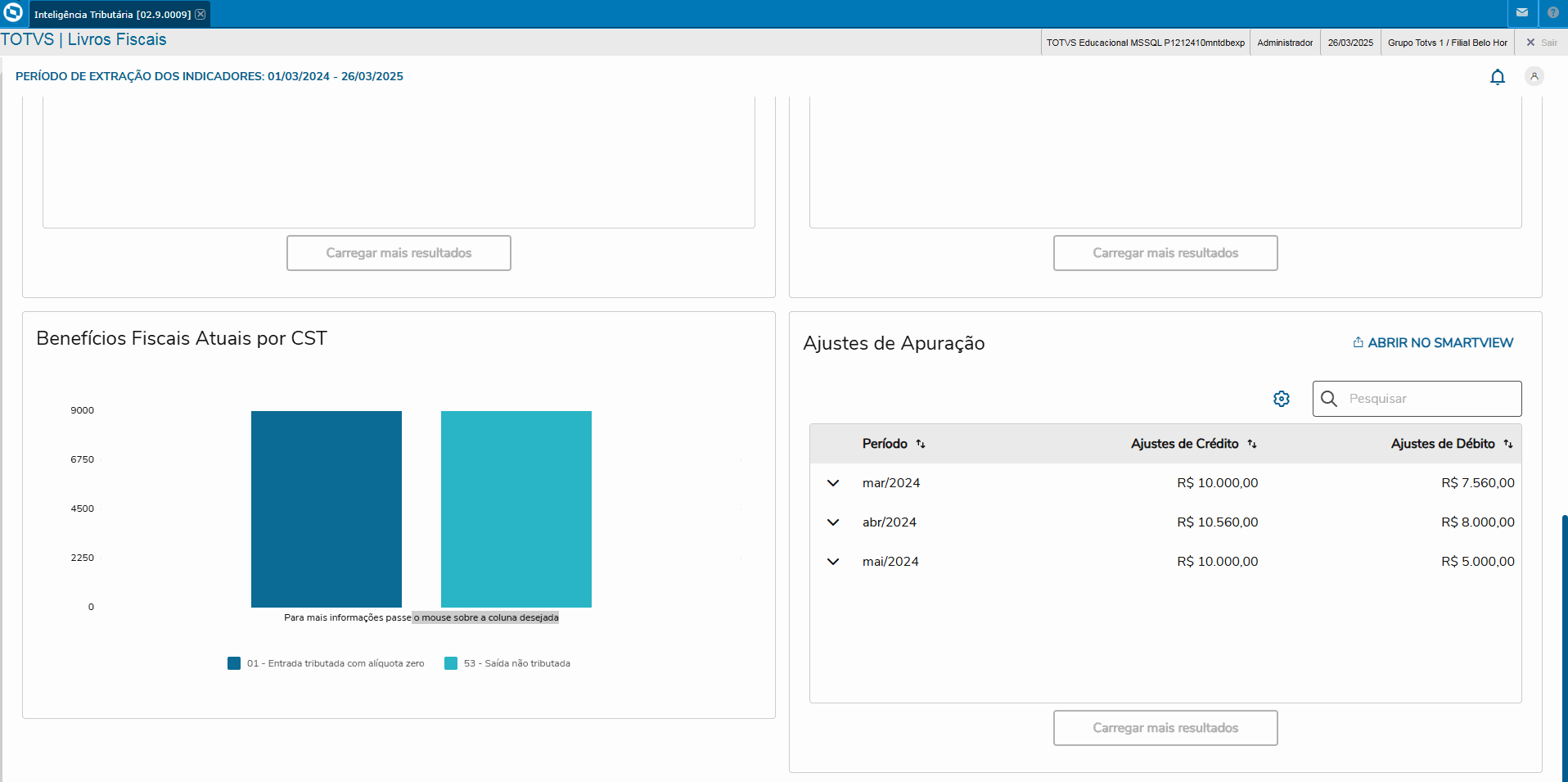Click the 26/03/2025 date entry
Screen dimensions: 1568x782
pyautogui.click(x=1350, y=43)
